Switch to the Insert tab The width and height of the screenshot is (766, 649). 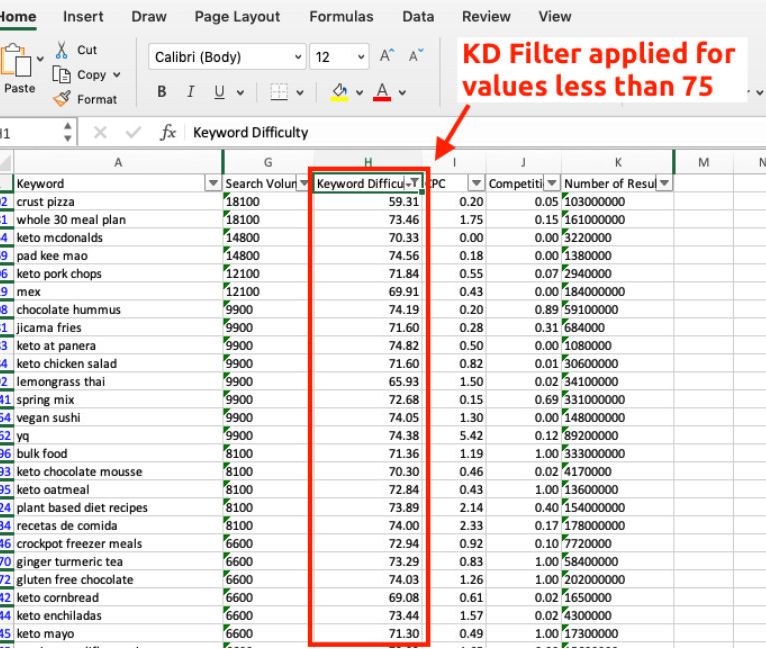click(83, 16)
